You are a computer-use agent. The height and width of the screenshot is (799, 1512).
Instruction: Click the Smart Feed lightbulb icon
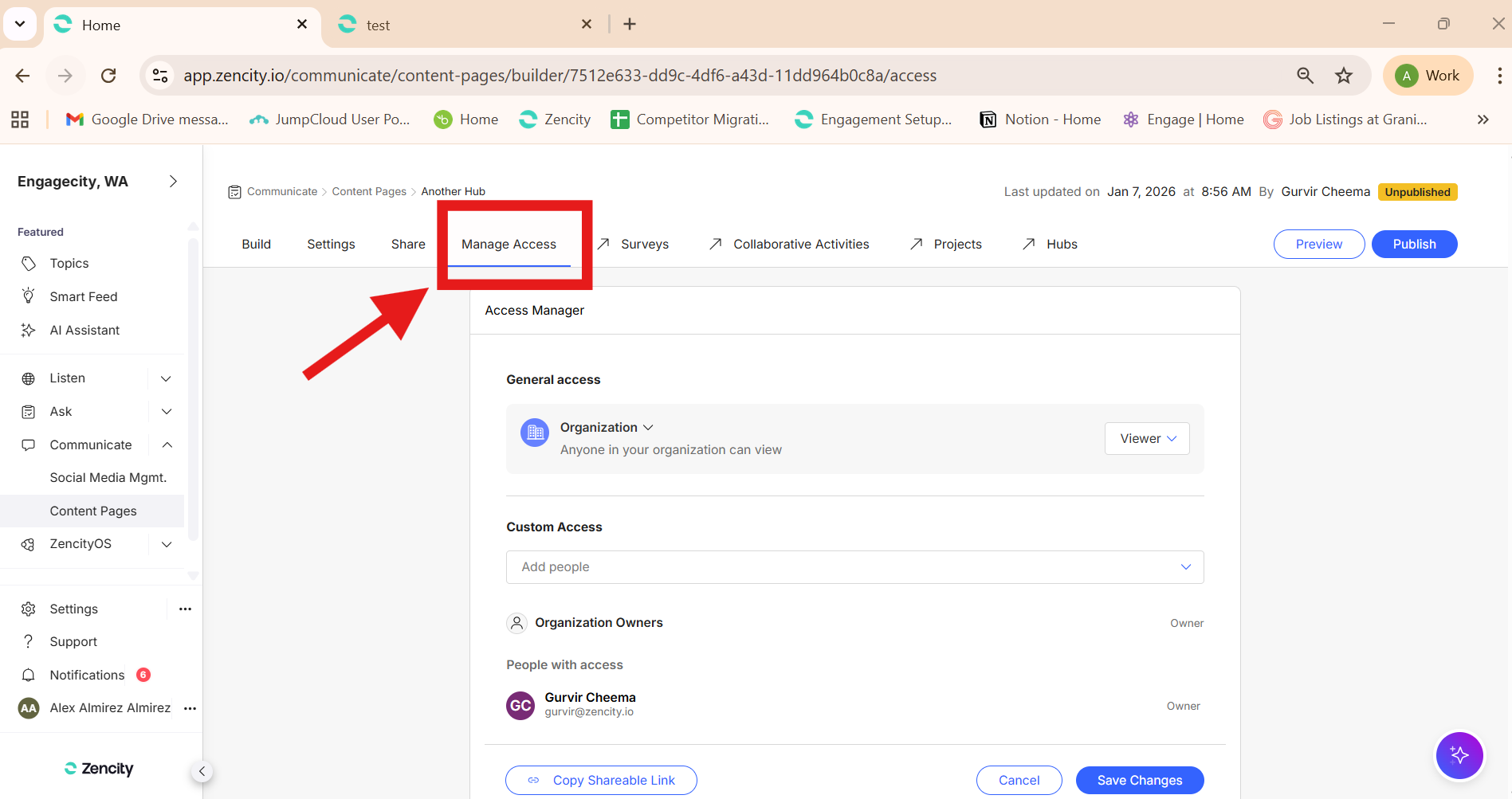29,296
